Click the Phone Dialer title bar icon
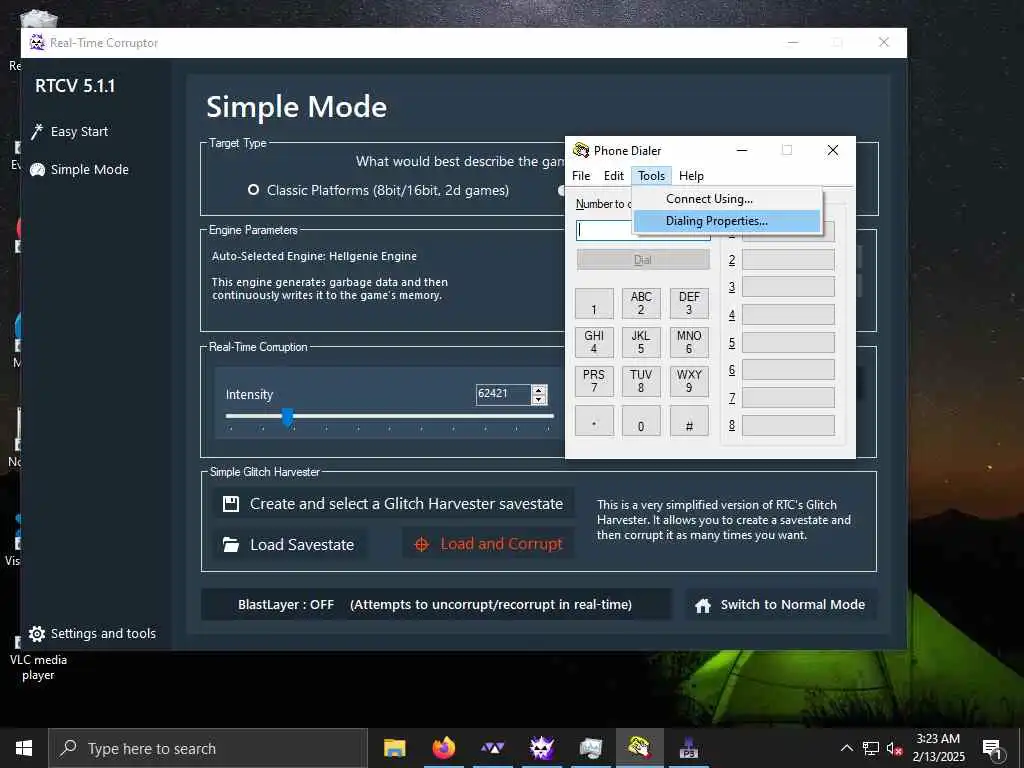This screenshot has height=768, width=1024. click(x=581, y=150)
